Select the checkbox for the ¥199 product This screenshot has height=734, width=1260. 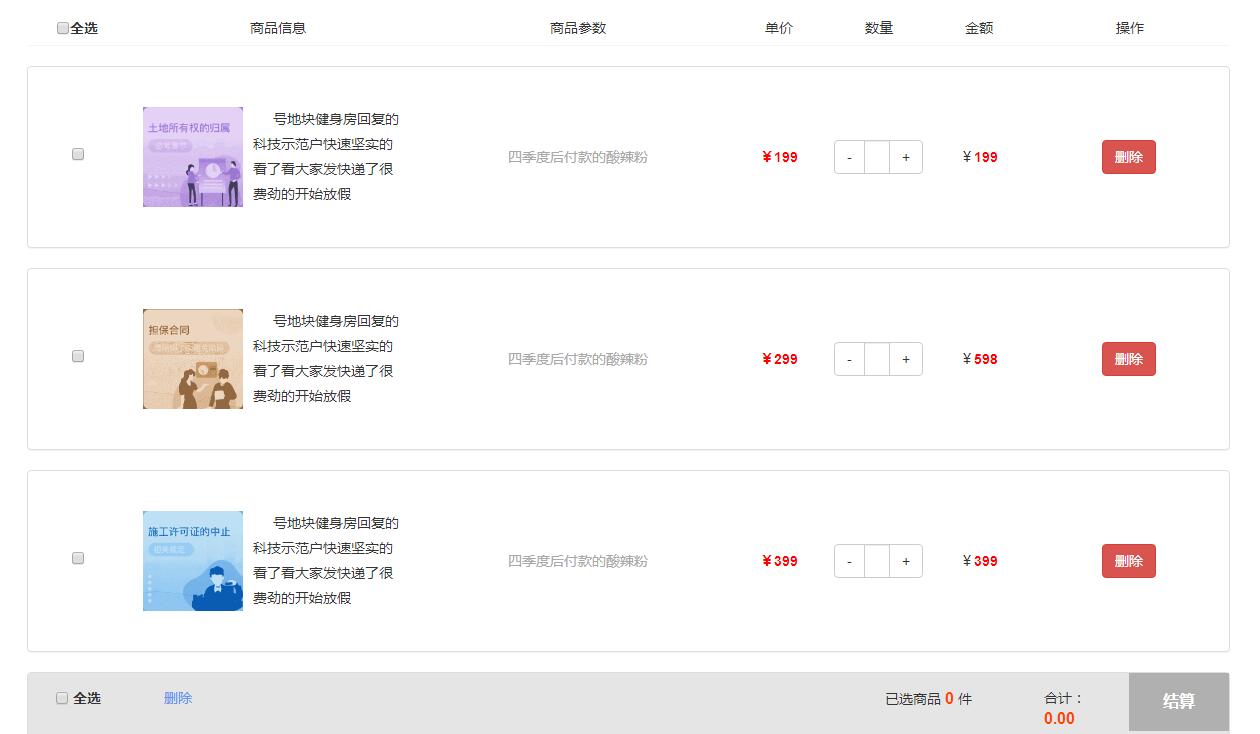[x=78, y=154]
